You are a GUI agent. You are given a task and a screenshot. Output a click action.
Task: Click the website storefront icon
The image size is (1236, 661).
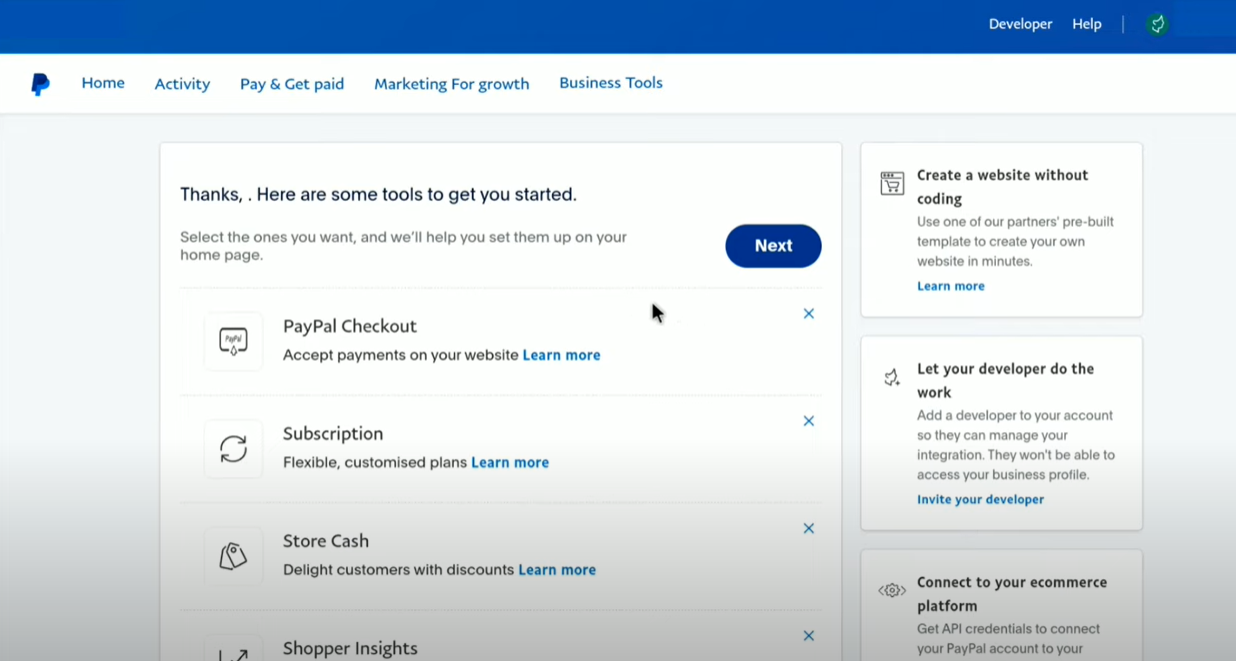(892, 183)
